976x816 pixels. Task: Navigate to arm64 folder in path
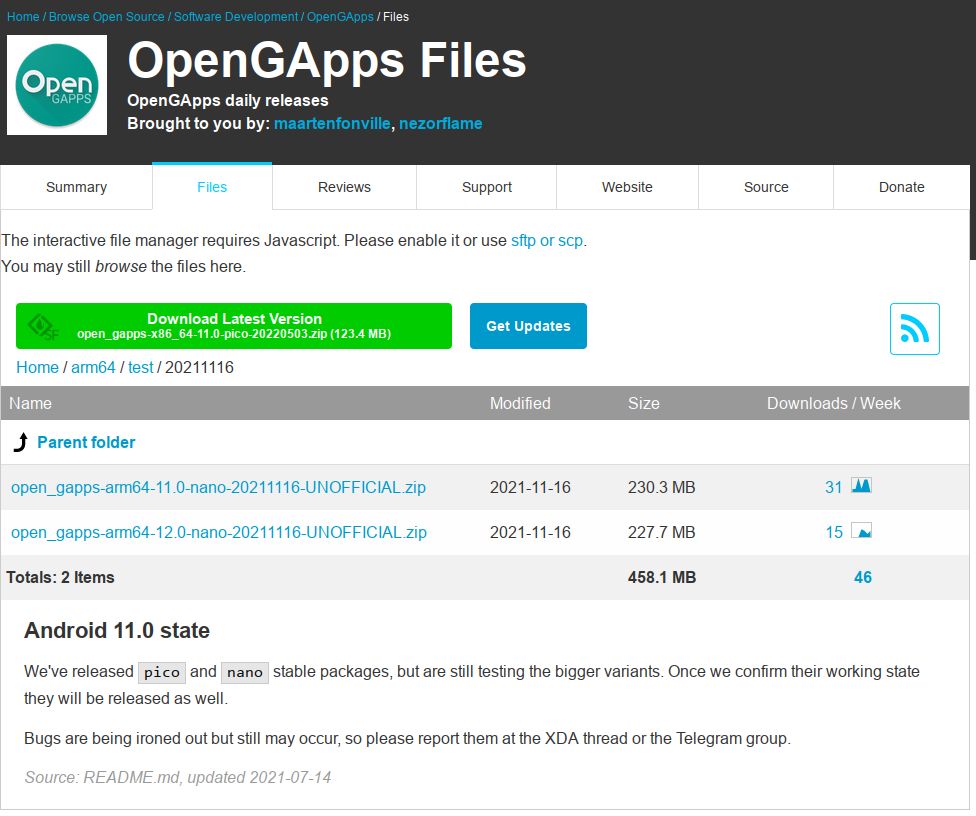pos(93,367)
